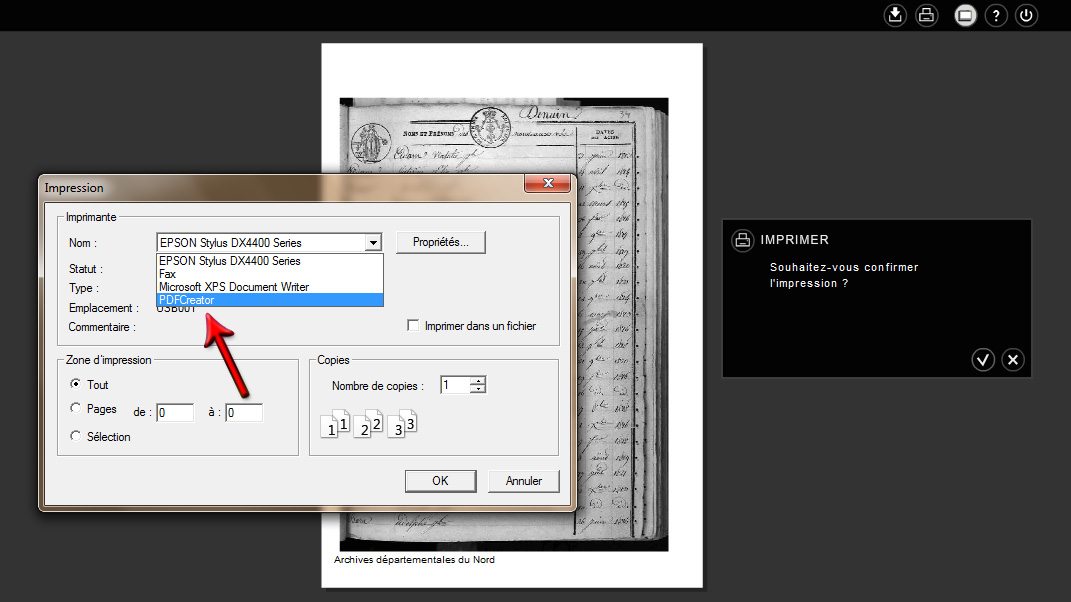This screenshot has width=1071, height=602.
Task: Click the printer icon in top toolbar
Action: pyautogui.click(x=927, y=15)
